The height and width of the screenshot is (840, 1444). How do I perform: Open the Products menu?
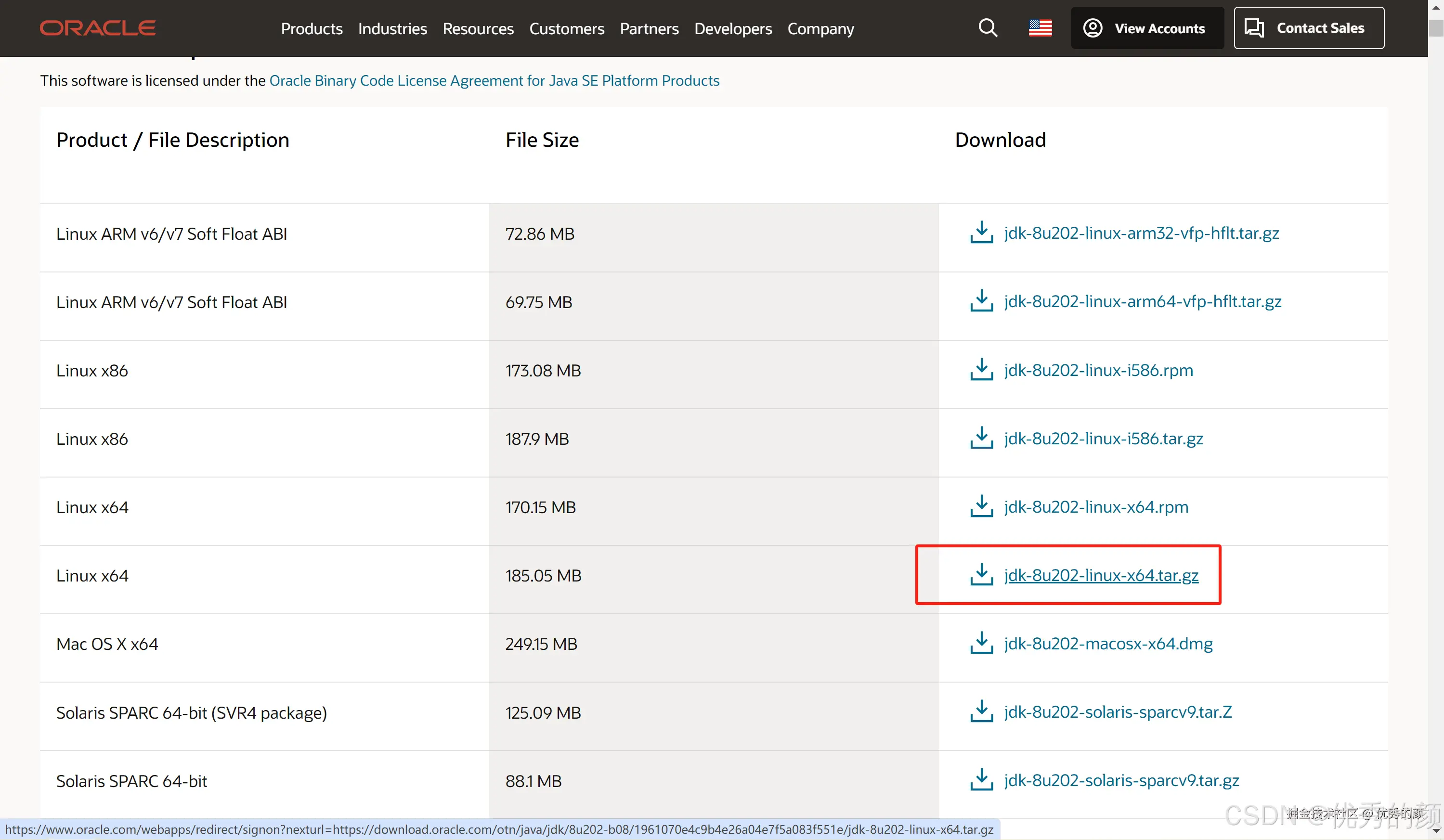(311, 29)
